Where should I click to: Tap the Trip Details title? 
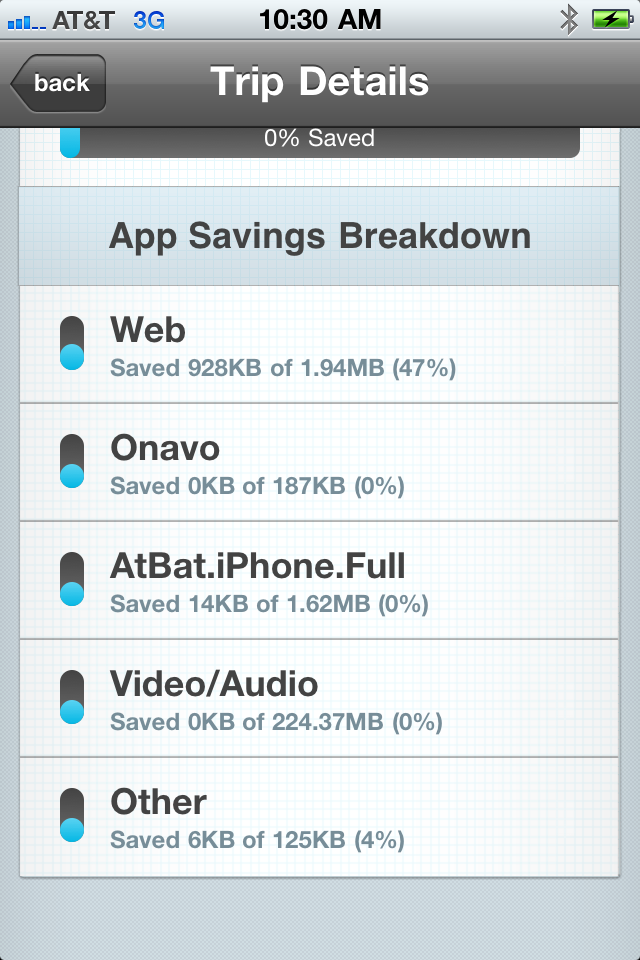pyautogui.click(x=320, y=82)
